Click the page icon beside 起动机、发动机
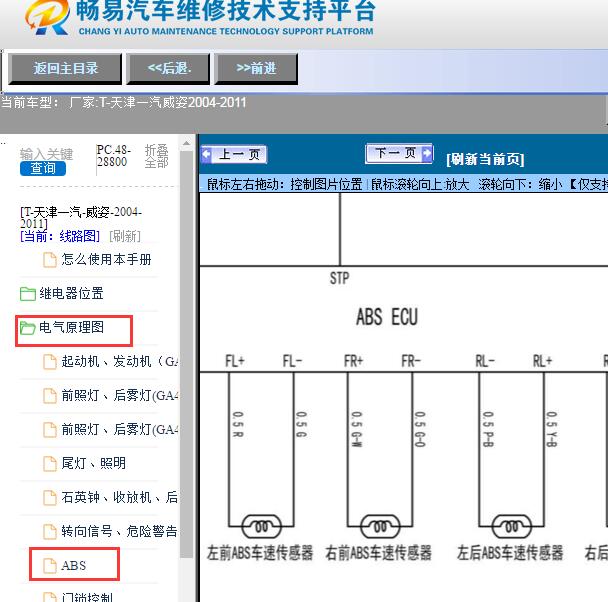608x602 pixels. coord(50,362)
